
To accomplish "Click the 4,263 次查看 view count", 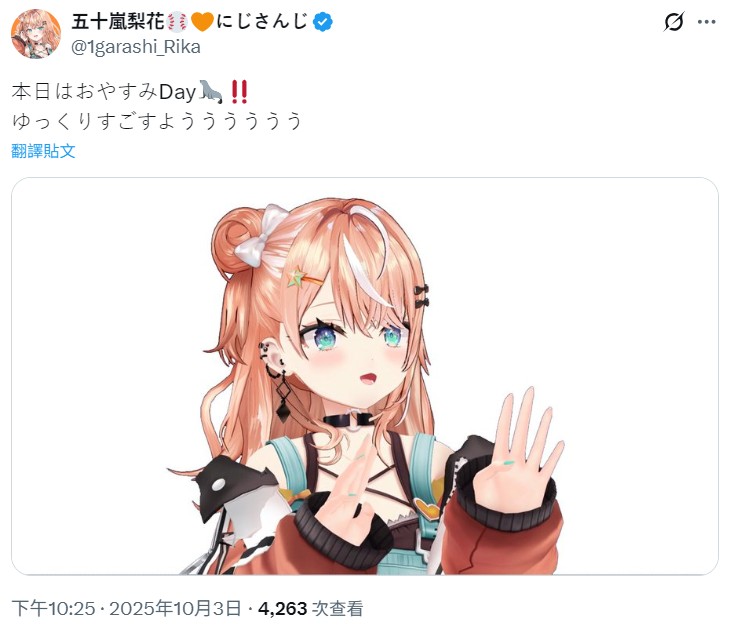I will point(311,608).
